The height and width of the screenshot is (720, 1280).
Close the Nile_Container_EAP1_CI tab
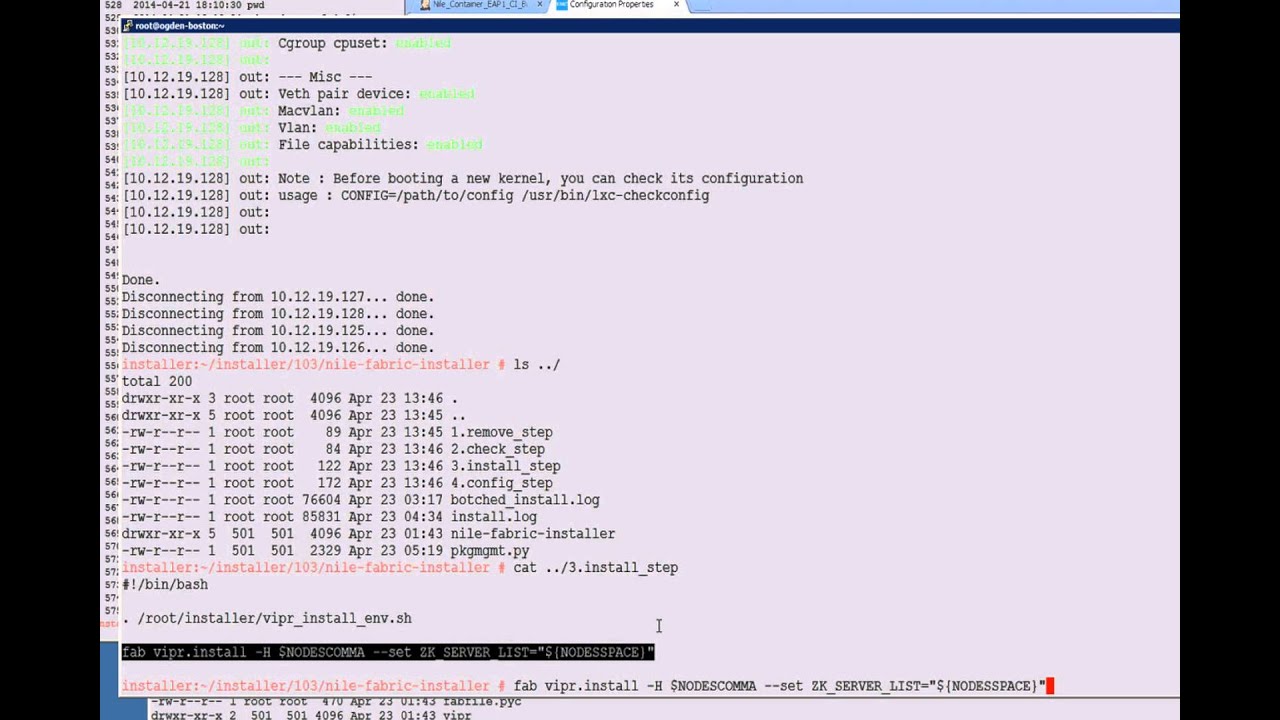(540, 5)
